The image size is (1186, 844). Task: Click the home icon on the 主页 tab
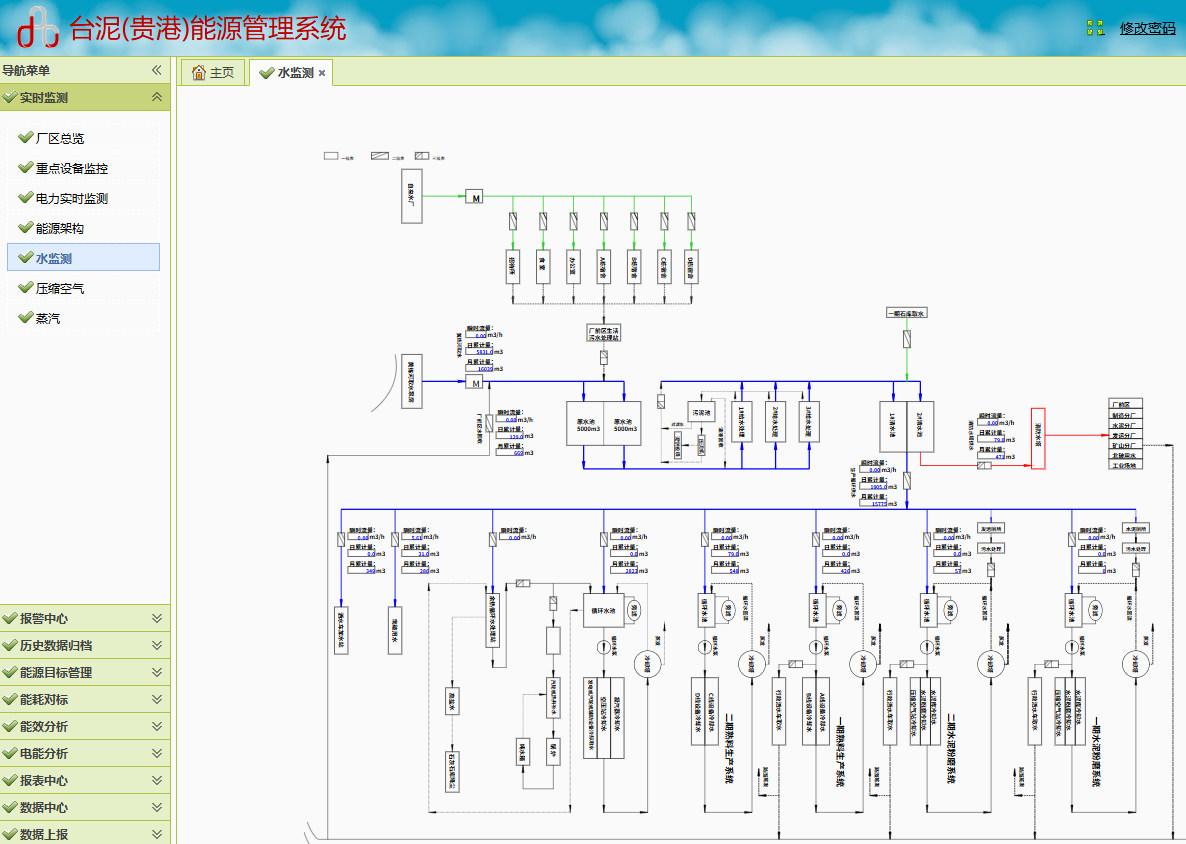pos(199,73)
